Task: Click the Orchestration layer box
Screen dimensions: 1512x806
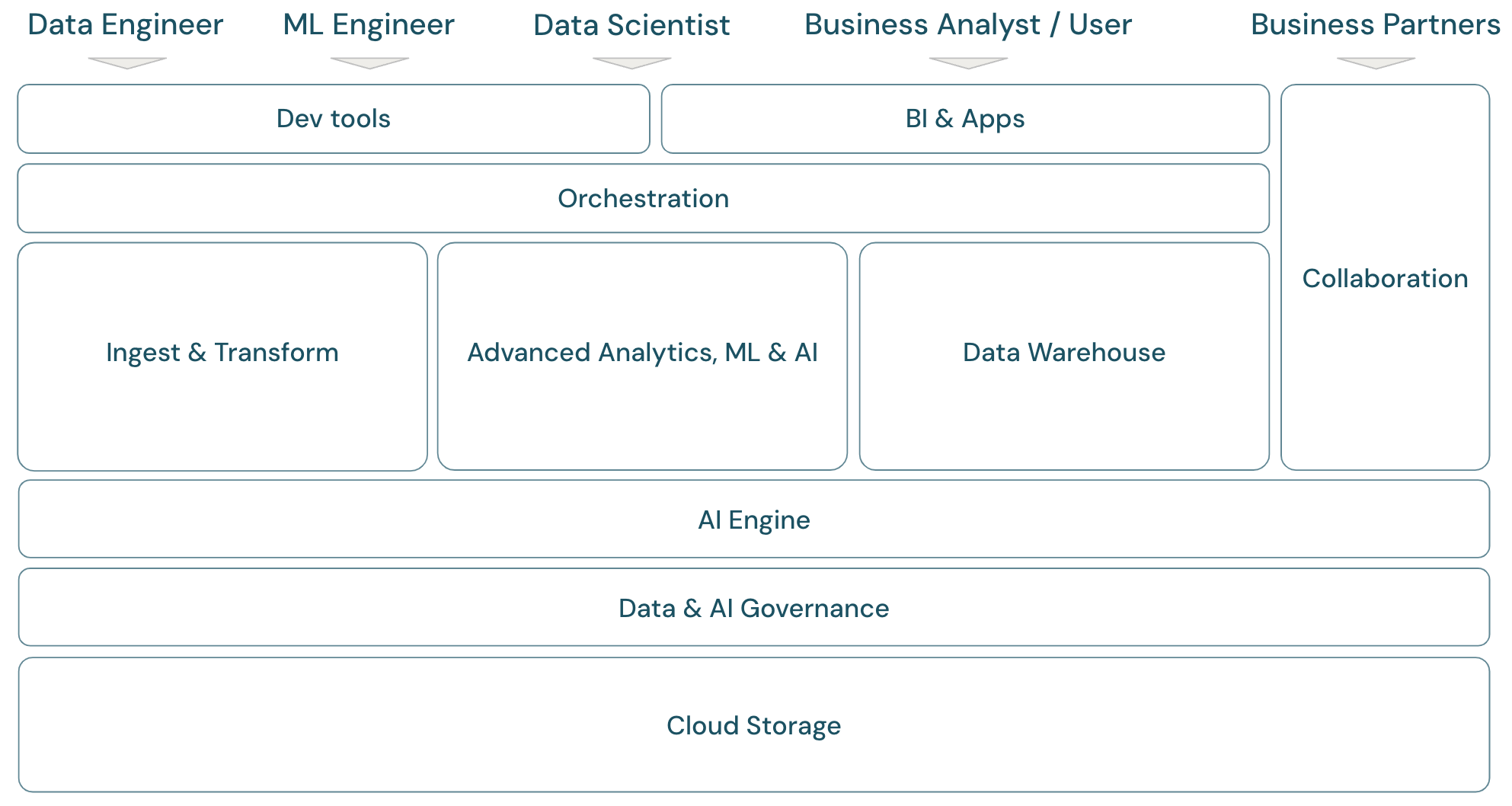Action: click(643, 198)
